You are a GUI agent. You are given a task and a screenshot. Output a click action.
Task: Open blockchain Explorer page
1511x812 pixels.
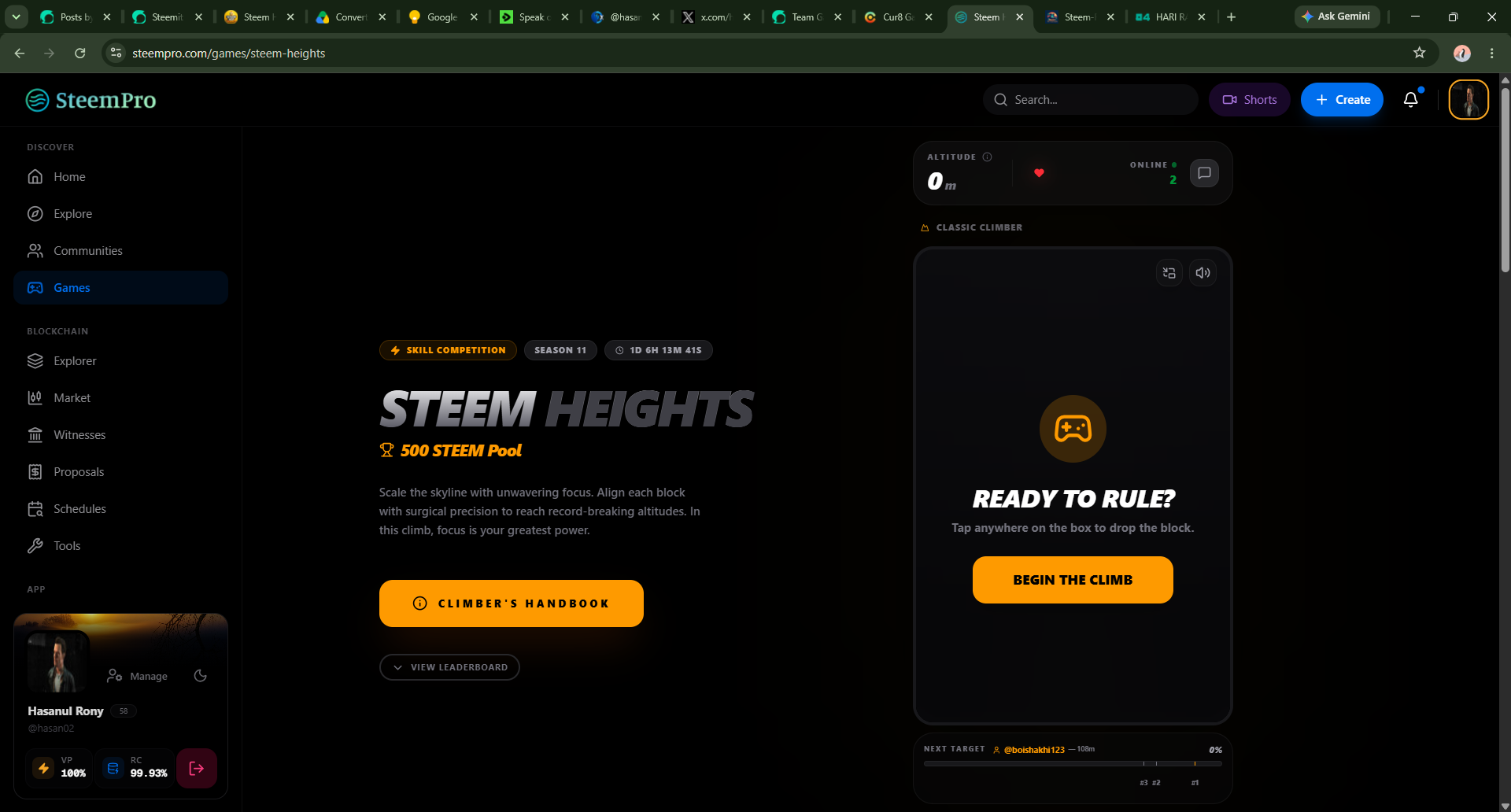coord(120,361)
